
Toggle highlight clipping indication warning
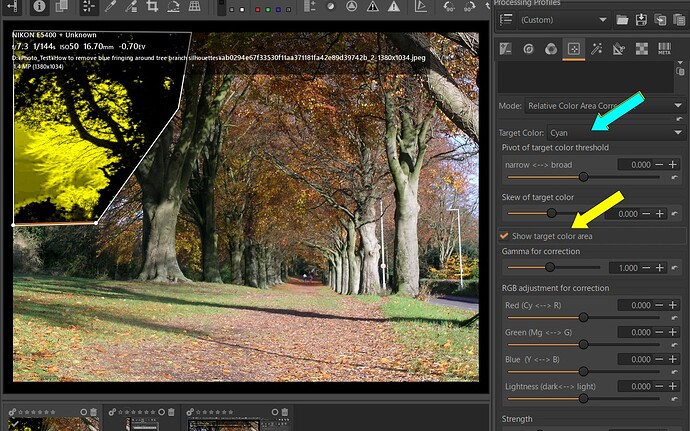[x=394, y=6]
